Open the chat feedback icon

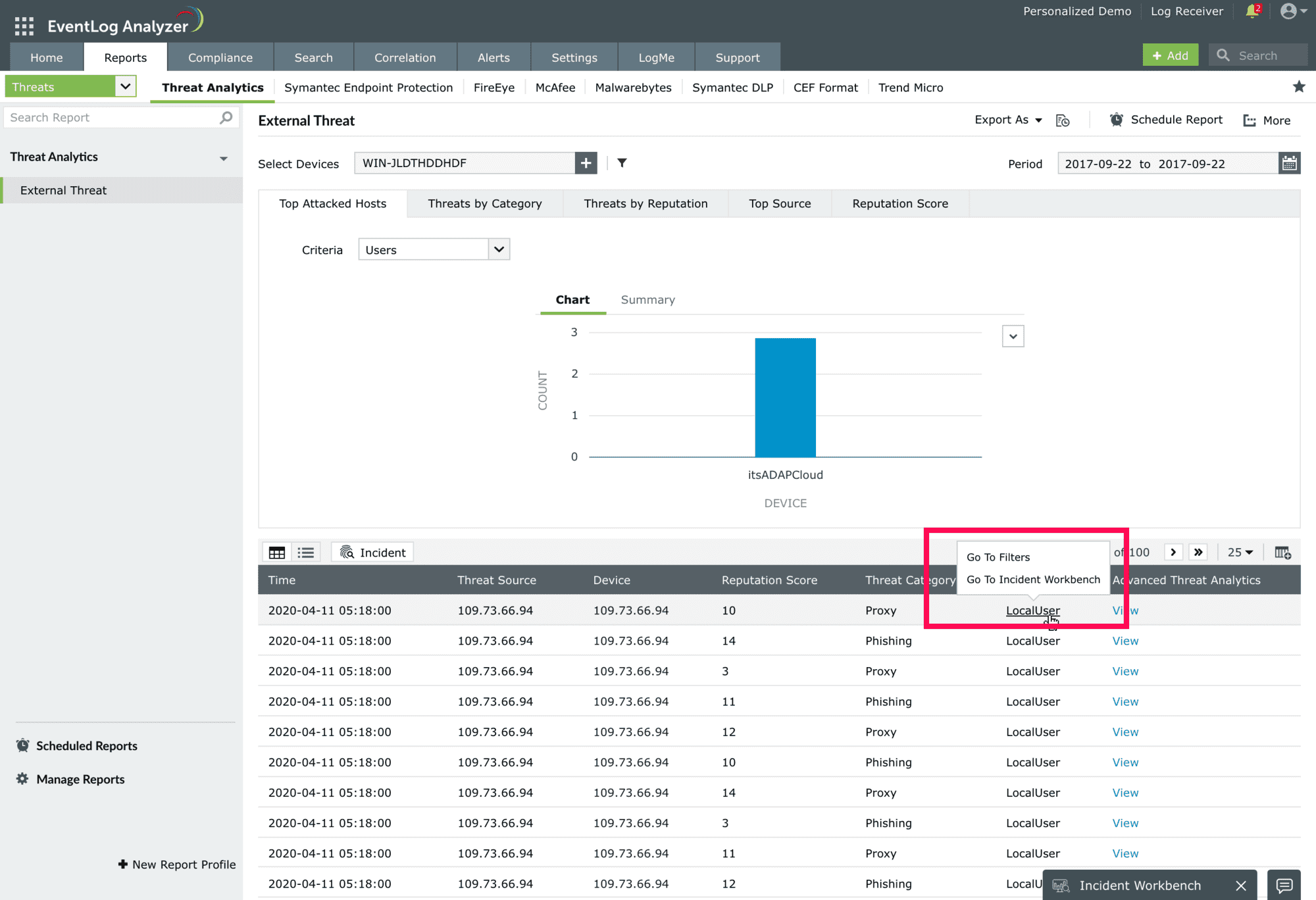pyautogui.click(x=1284, y=886)
